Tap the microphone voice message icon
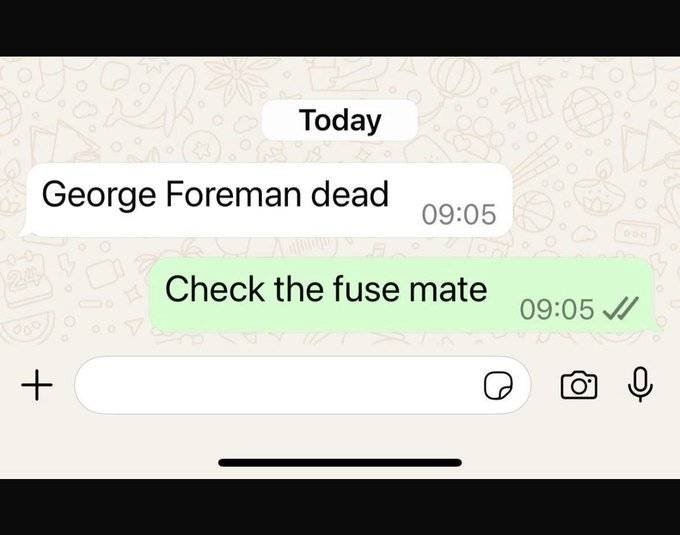Image resolution: width=680 pixels, height=535 pixels. pyautogui.click(x=641, y=385)
